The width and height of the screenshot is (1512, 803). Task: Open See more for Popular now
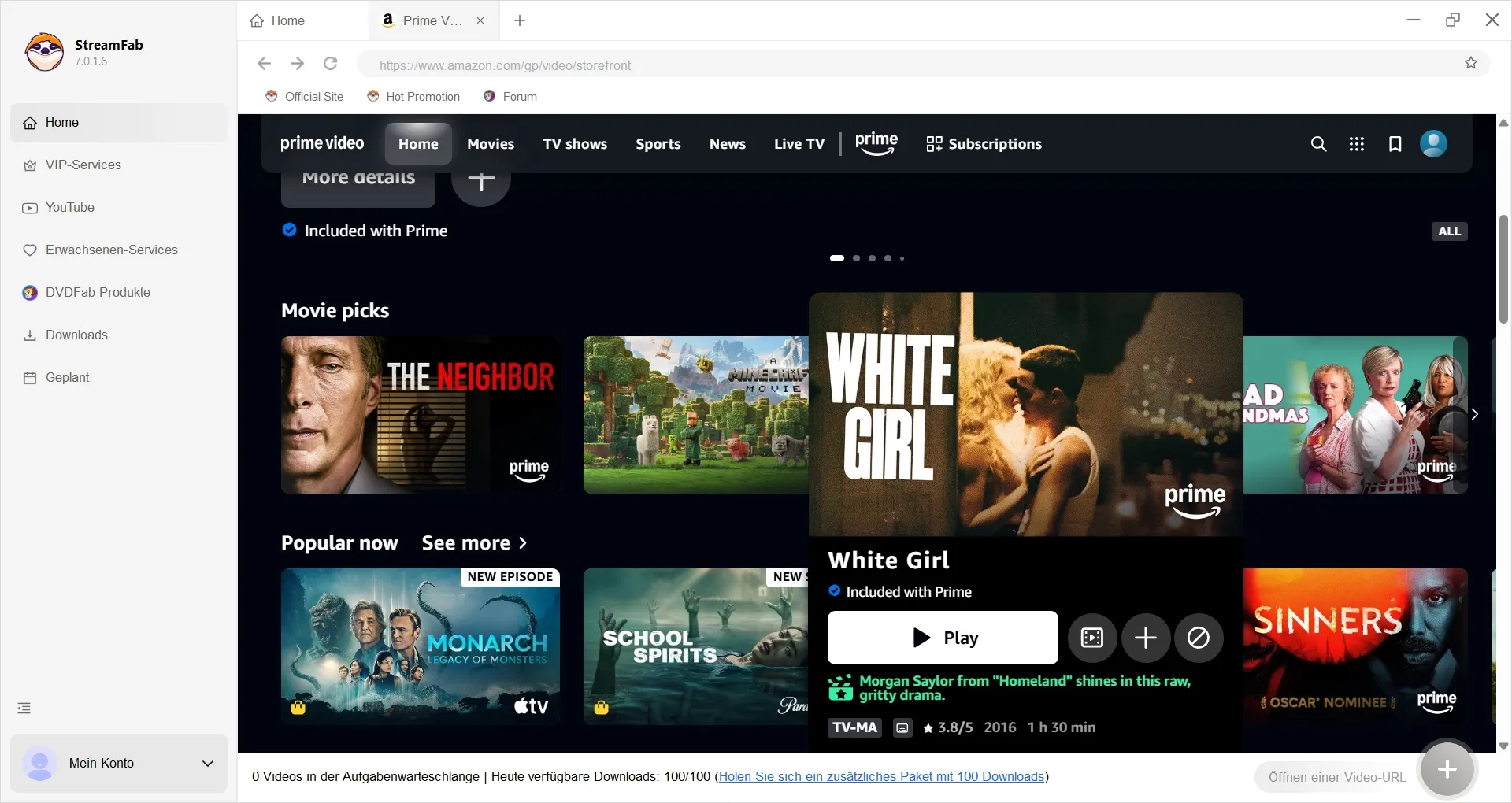(473, 543)
